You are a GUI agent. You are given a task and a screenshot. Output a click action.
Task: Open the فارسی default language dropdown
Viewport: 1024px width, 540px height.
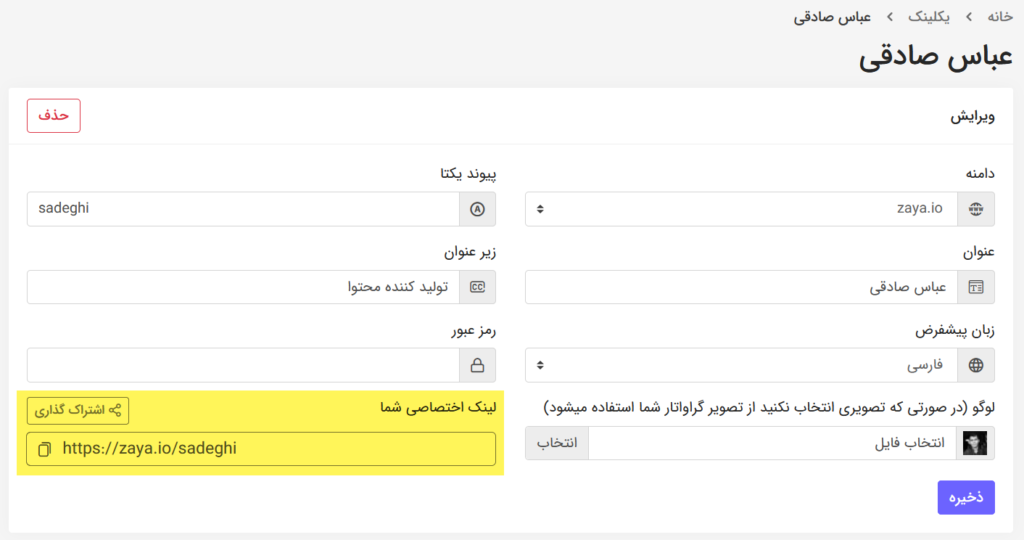(741, 365)
